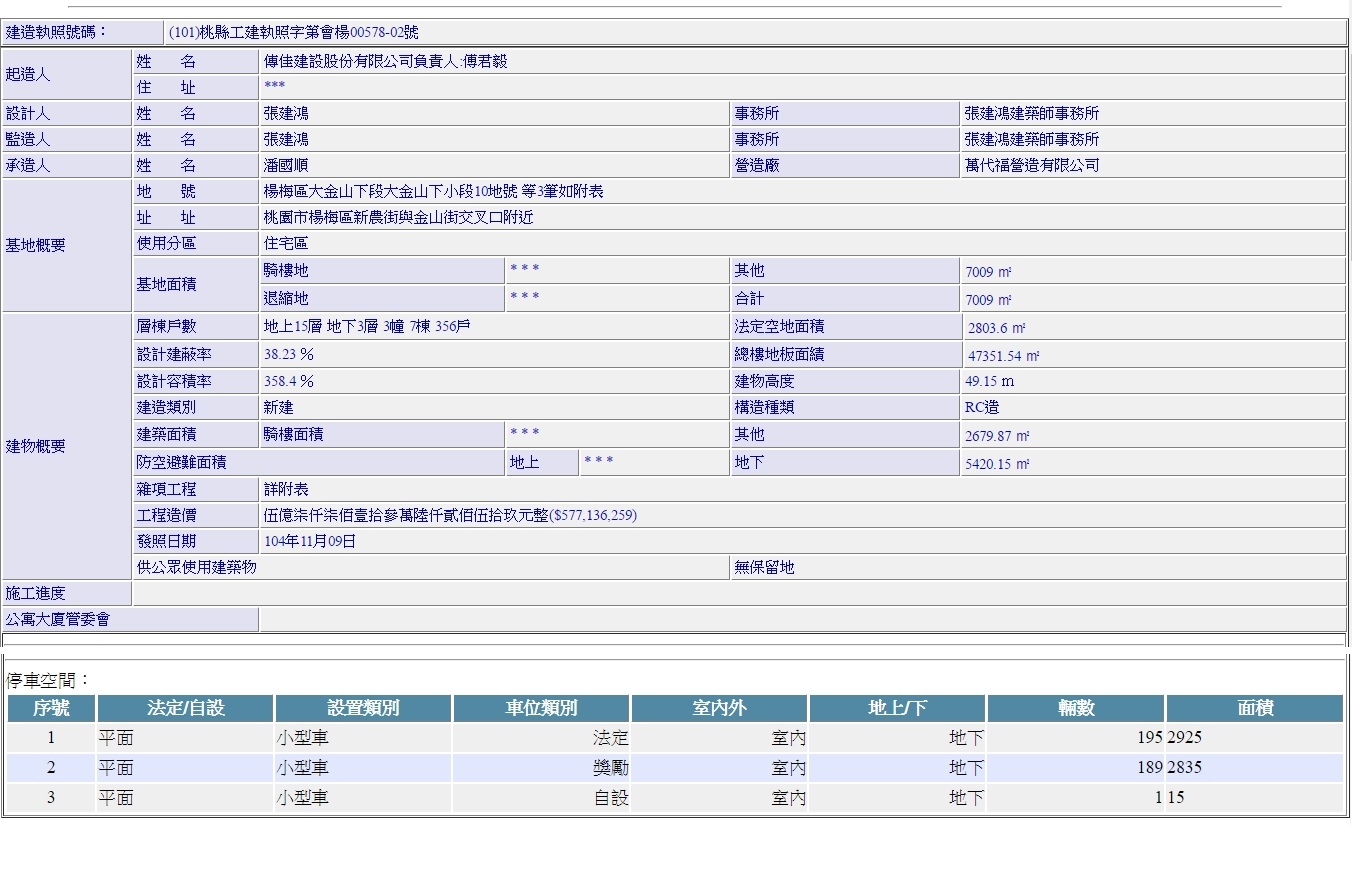Click the 面積 column header
The width and height of the screenshot is (1352, 886).
(1254, 708)
